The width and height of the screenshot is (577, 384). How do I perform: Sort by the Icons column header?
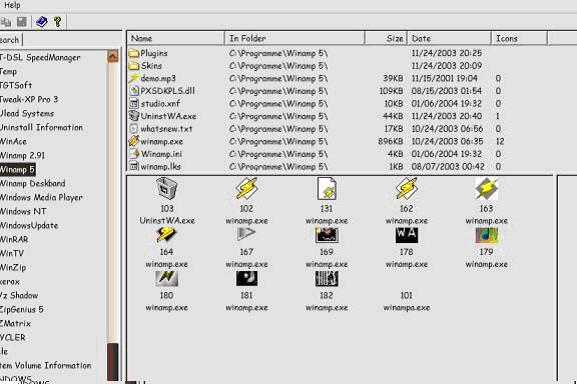point(519,38)
